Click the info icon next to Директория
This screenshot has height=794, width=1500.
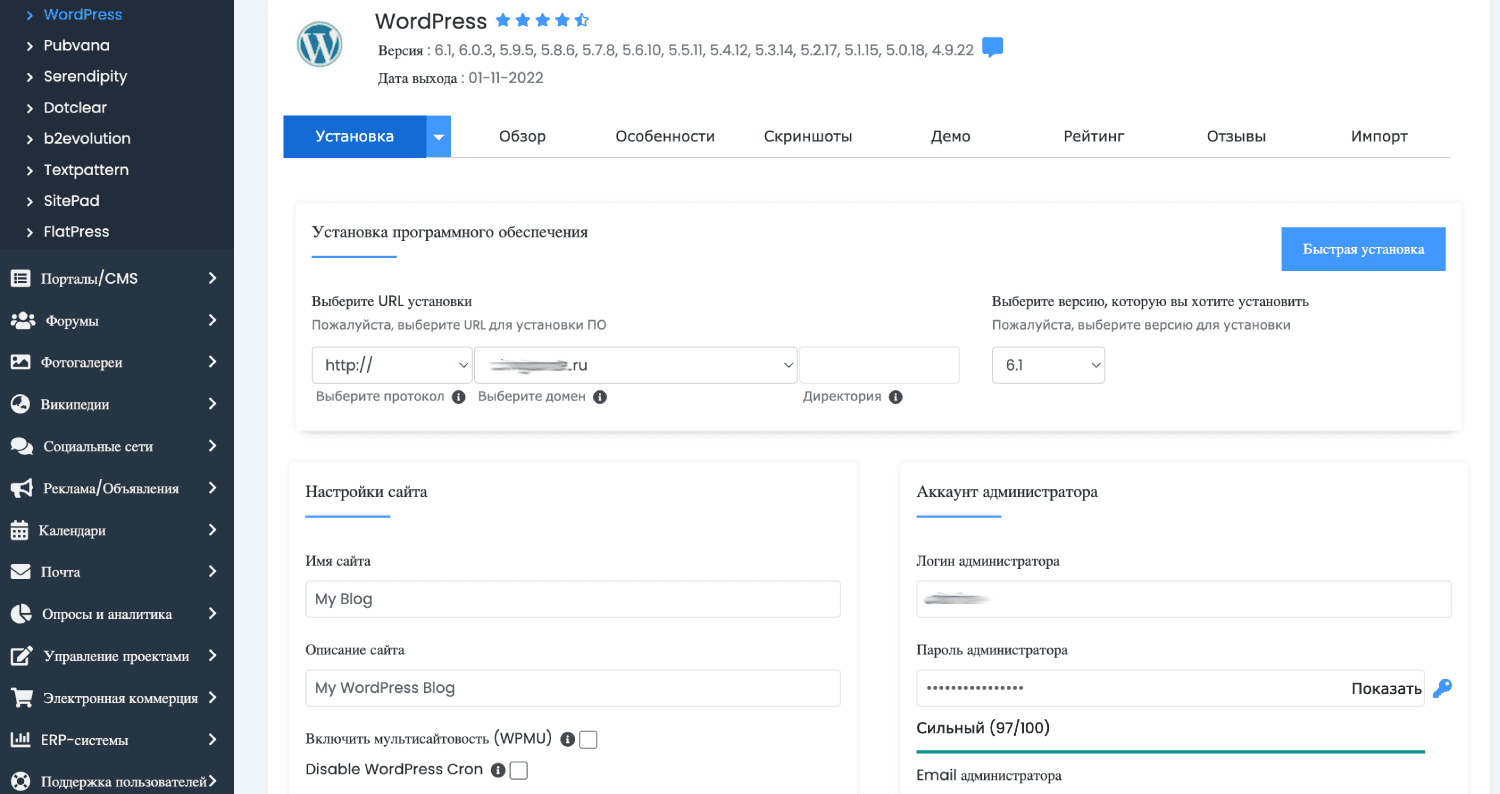point(896,397)
